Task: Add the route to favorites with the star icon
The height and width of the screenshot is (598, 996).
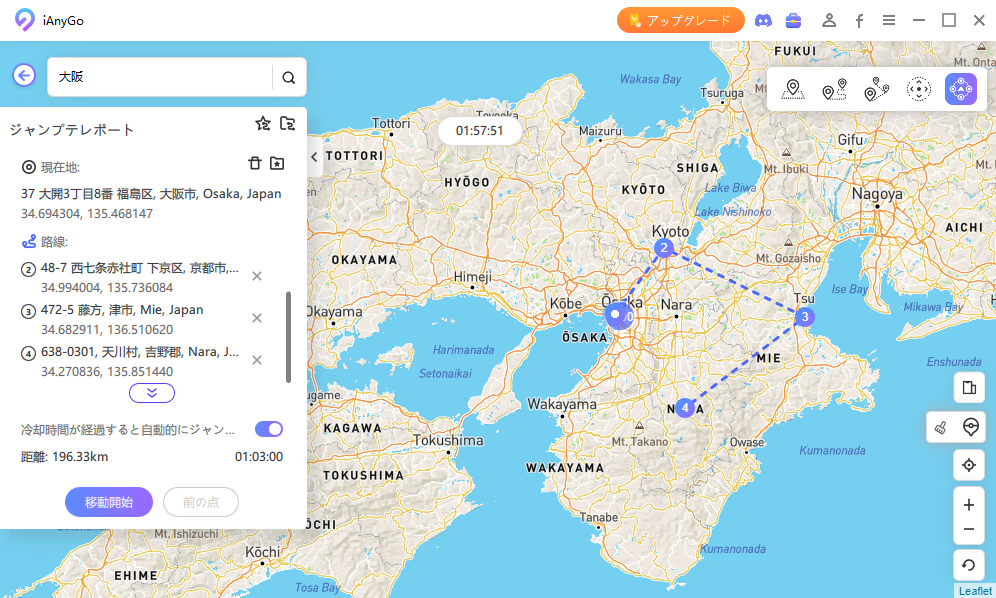Action: point(263,124)
